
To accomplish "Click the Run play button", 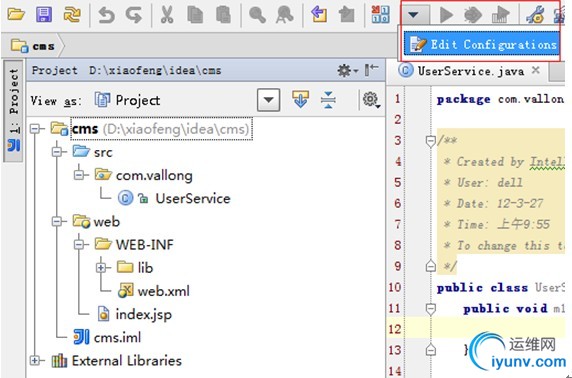I will click(446, 15).
